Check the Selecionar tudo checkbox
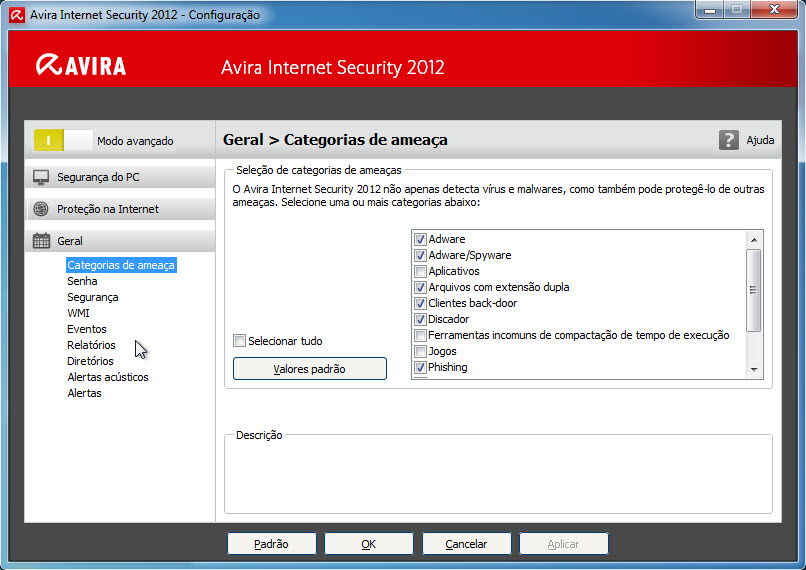The image size is (806, 570). [x=239, y=341]
